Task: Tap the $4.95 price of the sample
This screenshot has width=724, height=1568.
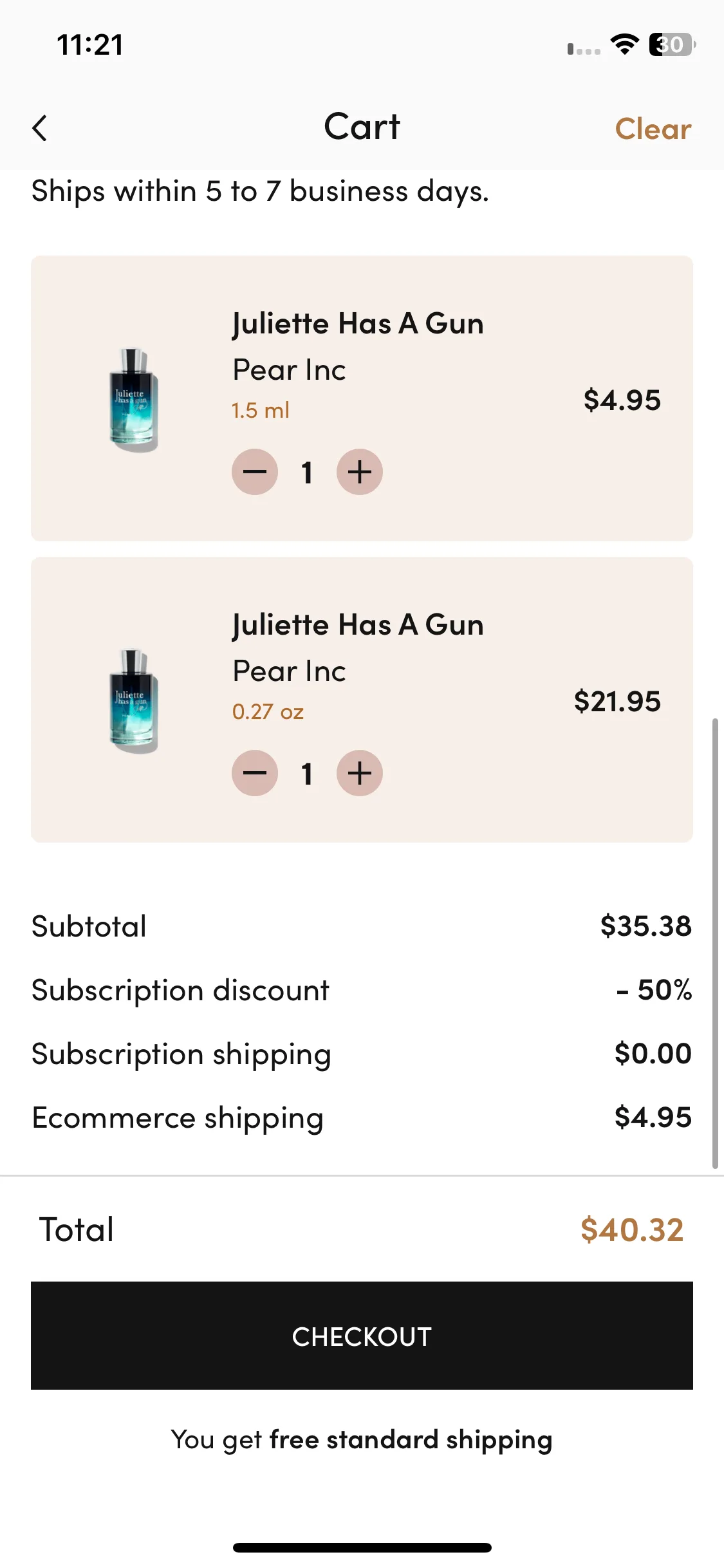Action: coord(622,400)
